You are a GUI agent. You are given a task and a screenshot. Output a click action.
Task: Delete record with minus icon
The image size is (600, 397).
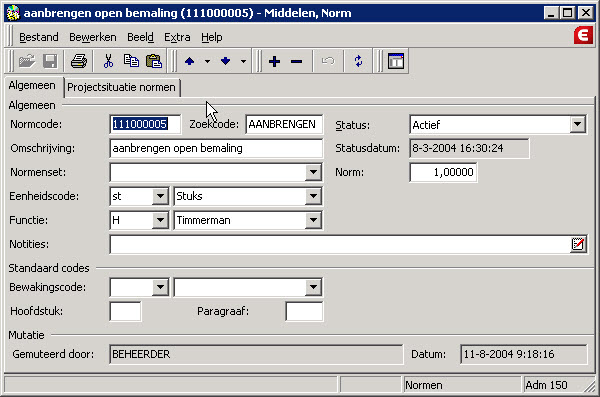click(x=297, y=61)
